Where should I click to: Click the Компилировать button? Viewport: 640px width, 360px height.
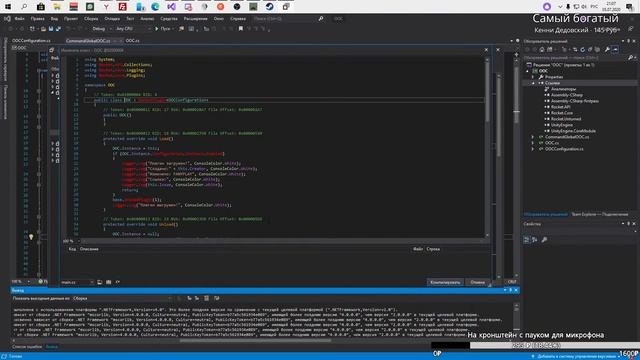(445, 282)
